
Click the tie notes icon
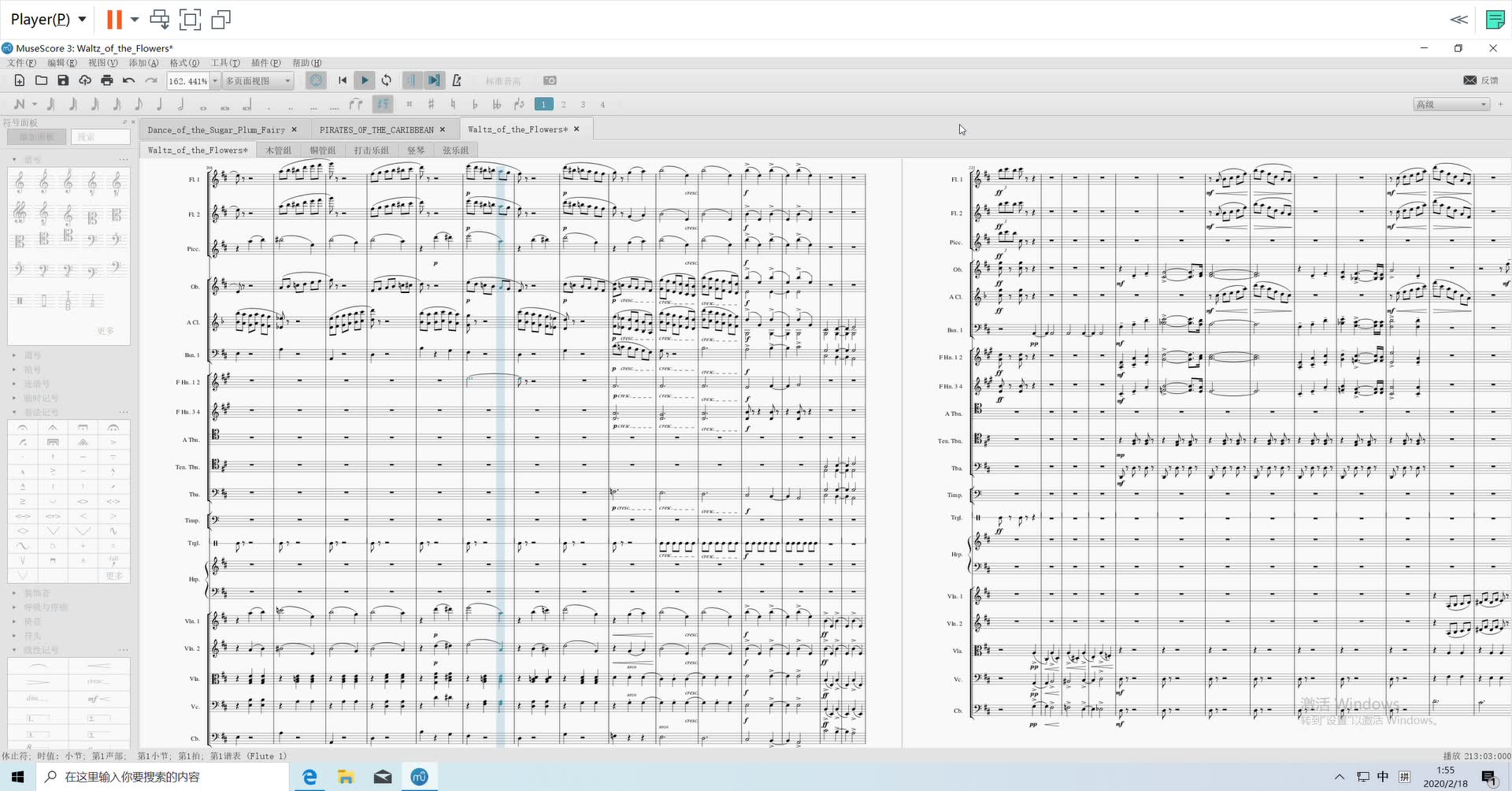click(356, 104)
